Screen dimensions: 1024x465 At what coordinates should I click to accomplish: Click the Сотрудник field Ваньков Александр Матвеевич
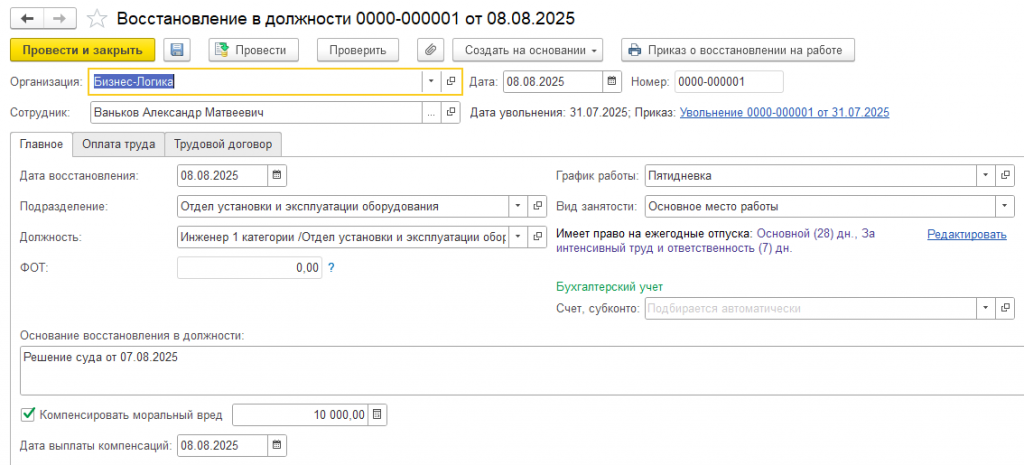click(x=256, y=112)
